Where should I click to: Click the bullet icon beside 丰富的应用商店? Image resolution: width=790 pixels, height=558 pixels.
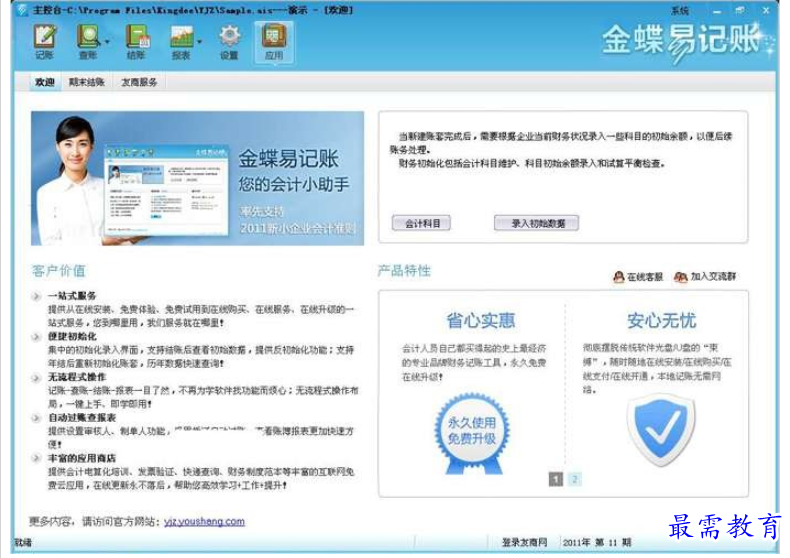coord(36,458)
